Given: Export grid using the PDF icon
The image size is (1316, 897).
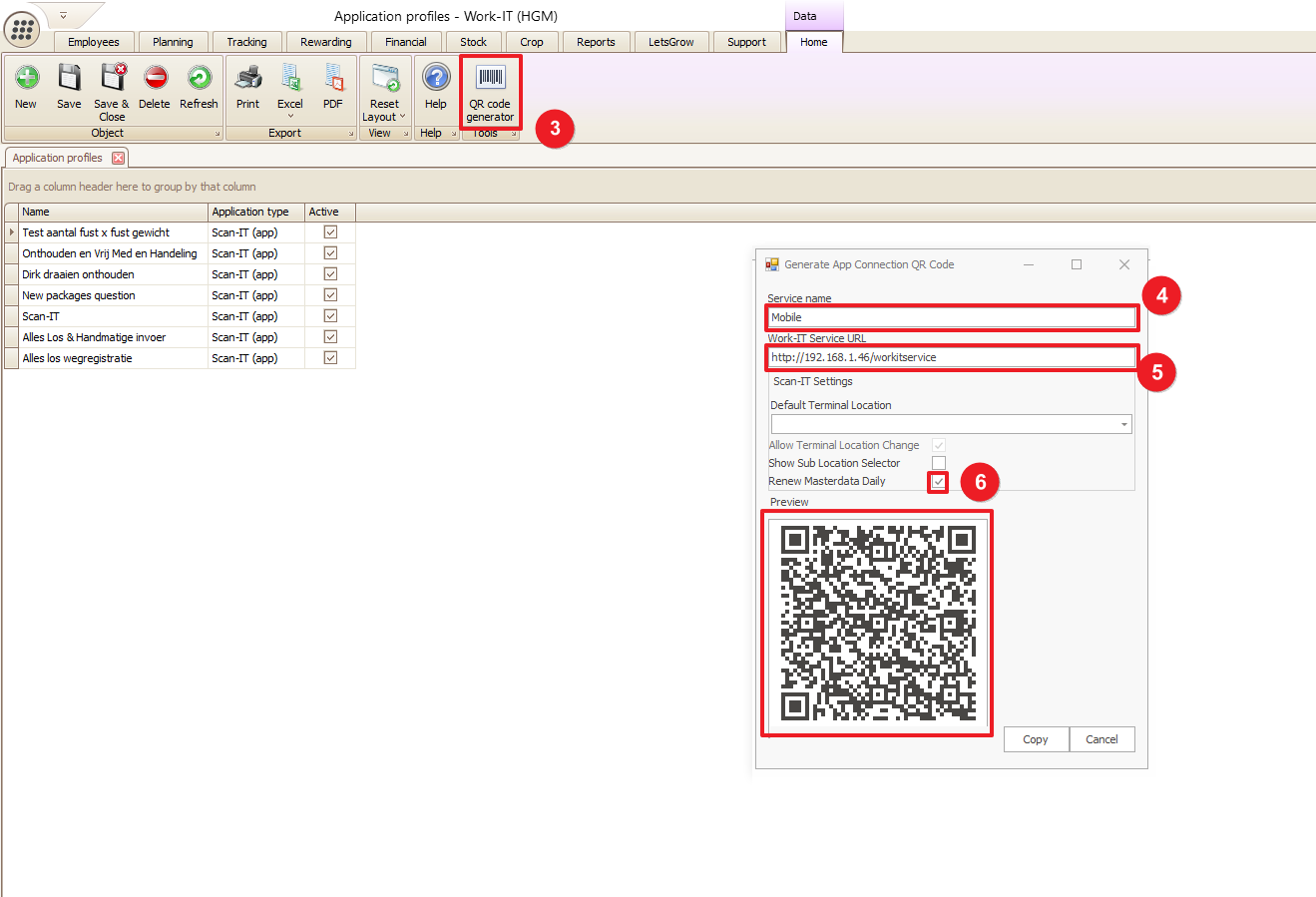Looking at the screenshot, I should 333,78.
